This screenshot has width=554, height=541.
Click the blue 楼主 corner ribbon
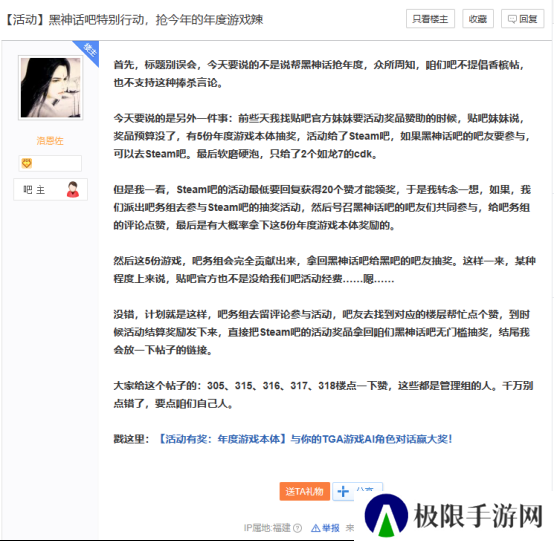point(88,52)
